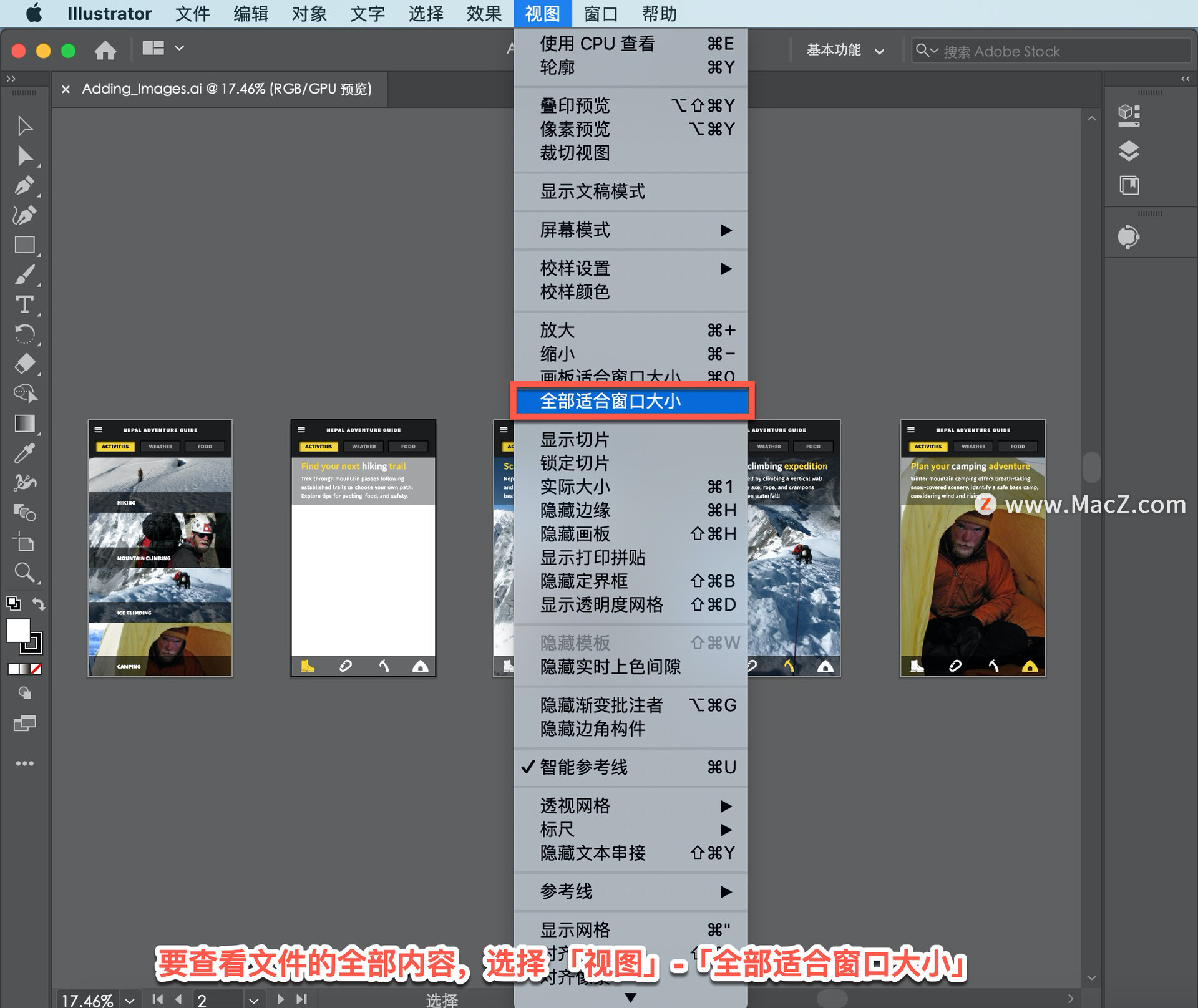Expand 参考线 submenu
Image resolution: width=1198 pixels, height=1008 pixels.
630,891
